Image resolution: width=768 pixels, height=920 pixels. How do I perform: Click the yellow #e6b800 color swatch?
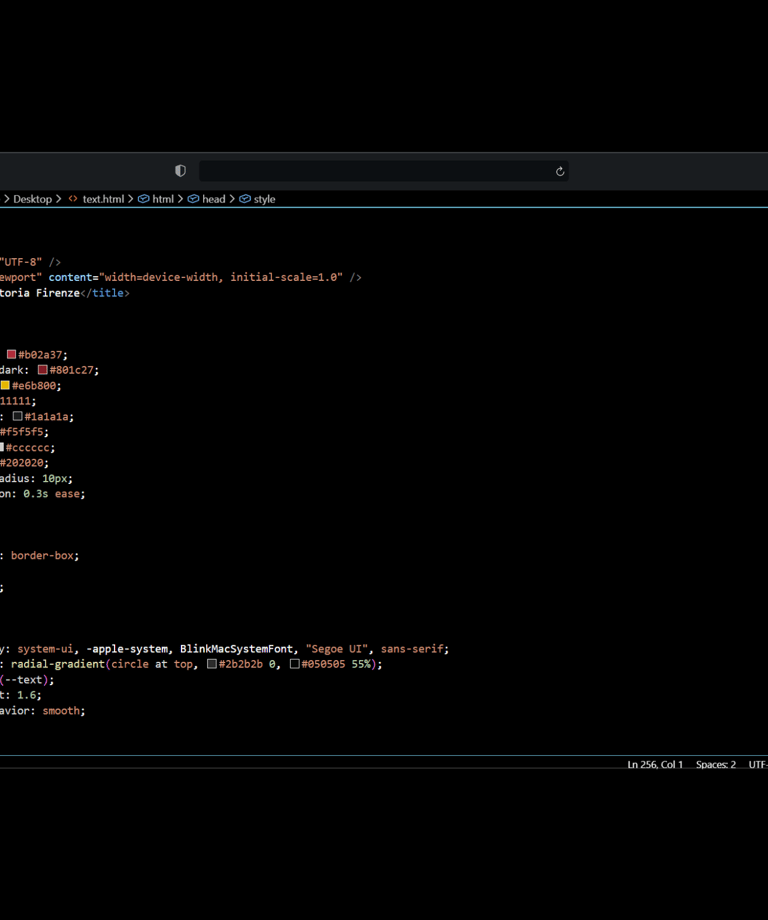(x=5, y=386)
